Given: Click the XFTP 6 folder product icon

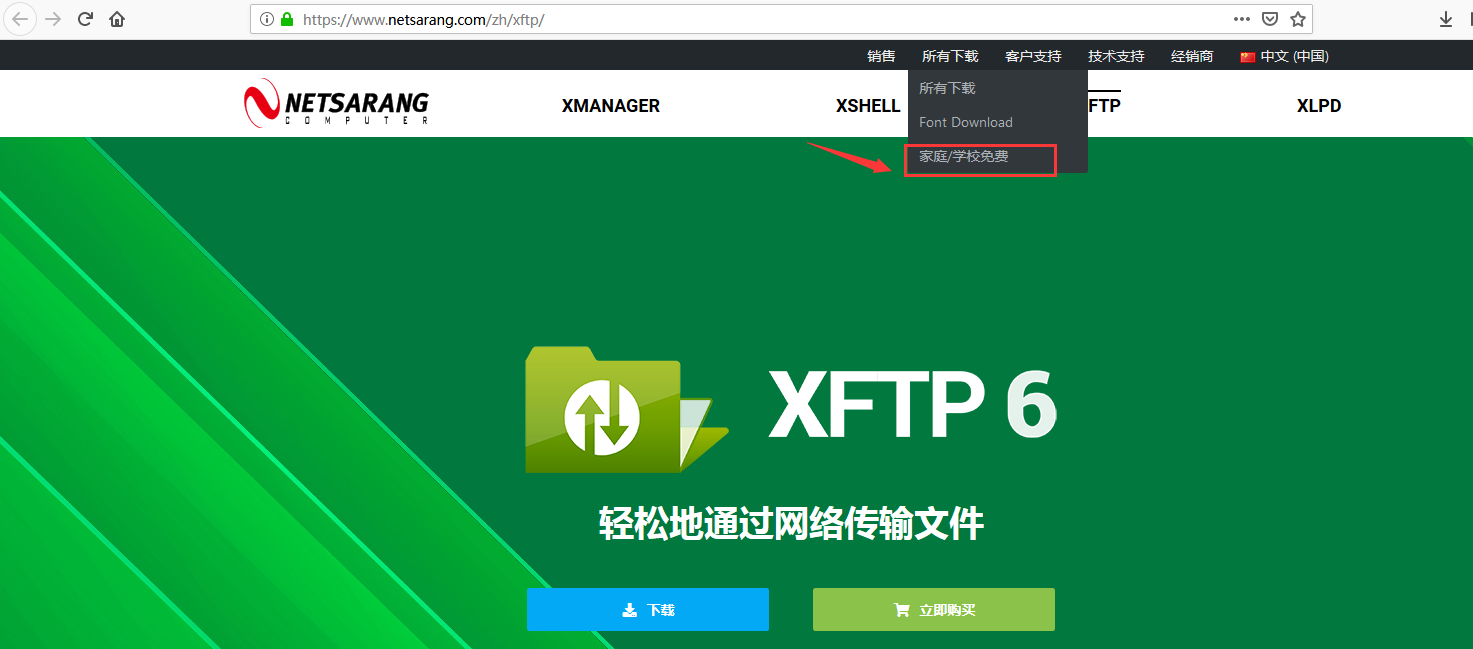Looking at the screenshot, I should (627, 409).
